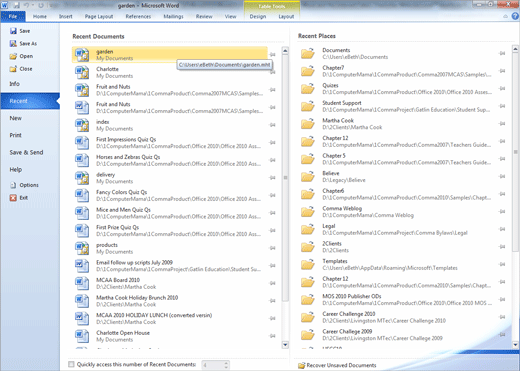Increase the number of recent documents spinner

(x=226, y=363)
